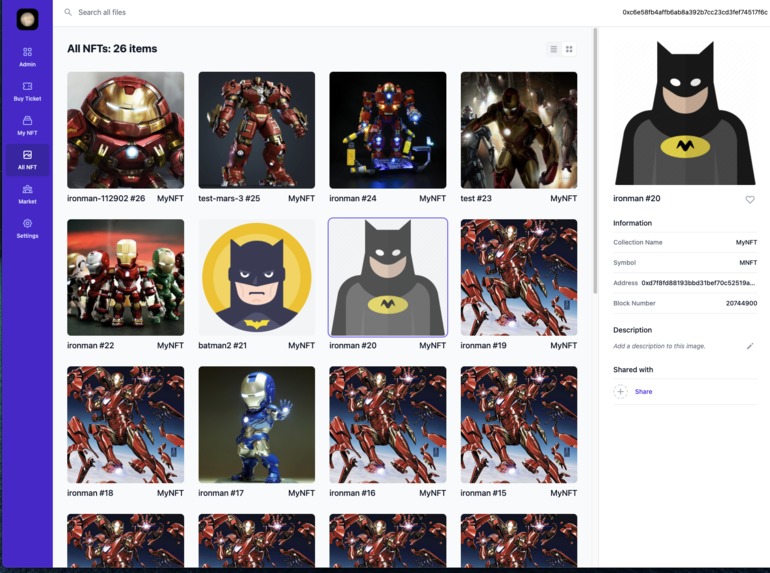Image resolution: width=770 pixels, height=573 pixels.
Task: Select the All NFT sidebar icon
Action: point(28,155)
